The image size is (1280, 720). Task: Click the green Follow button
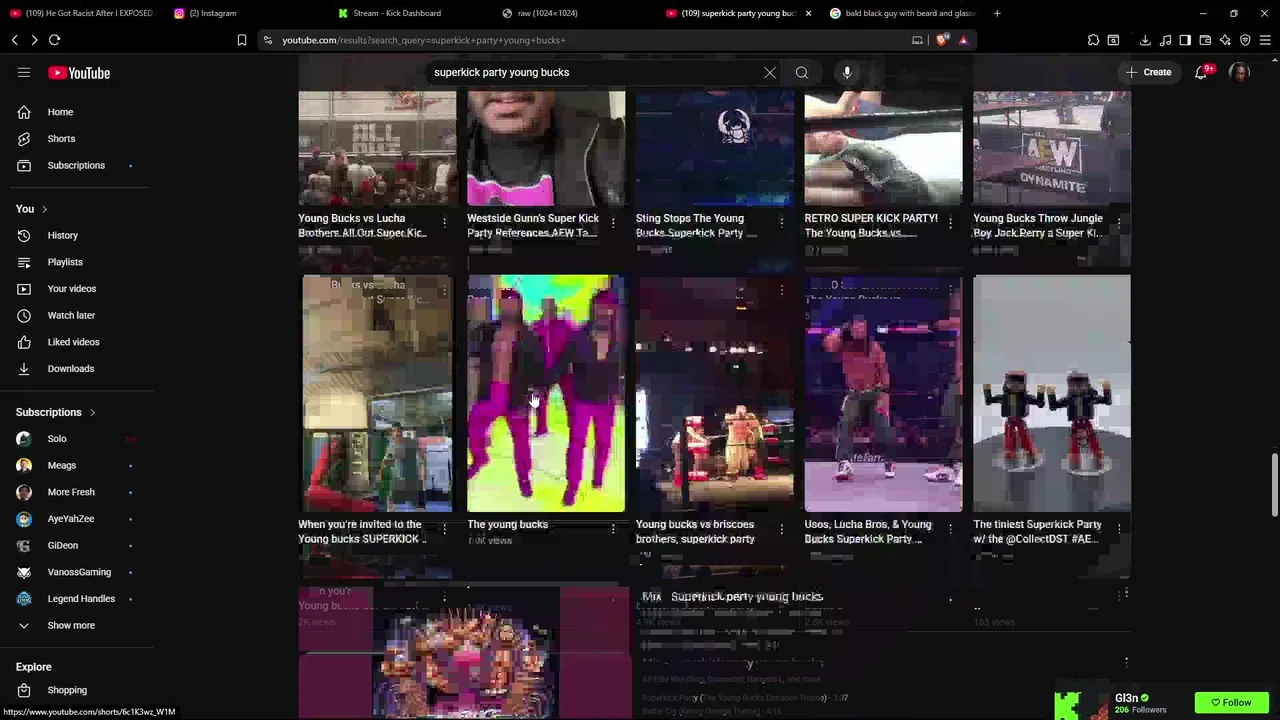[1231, 703]
